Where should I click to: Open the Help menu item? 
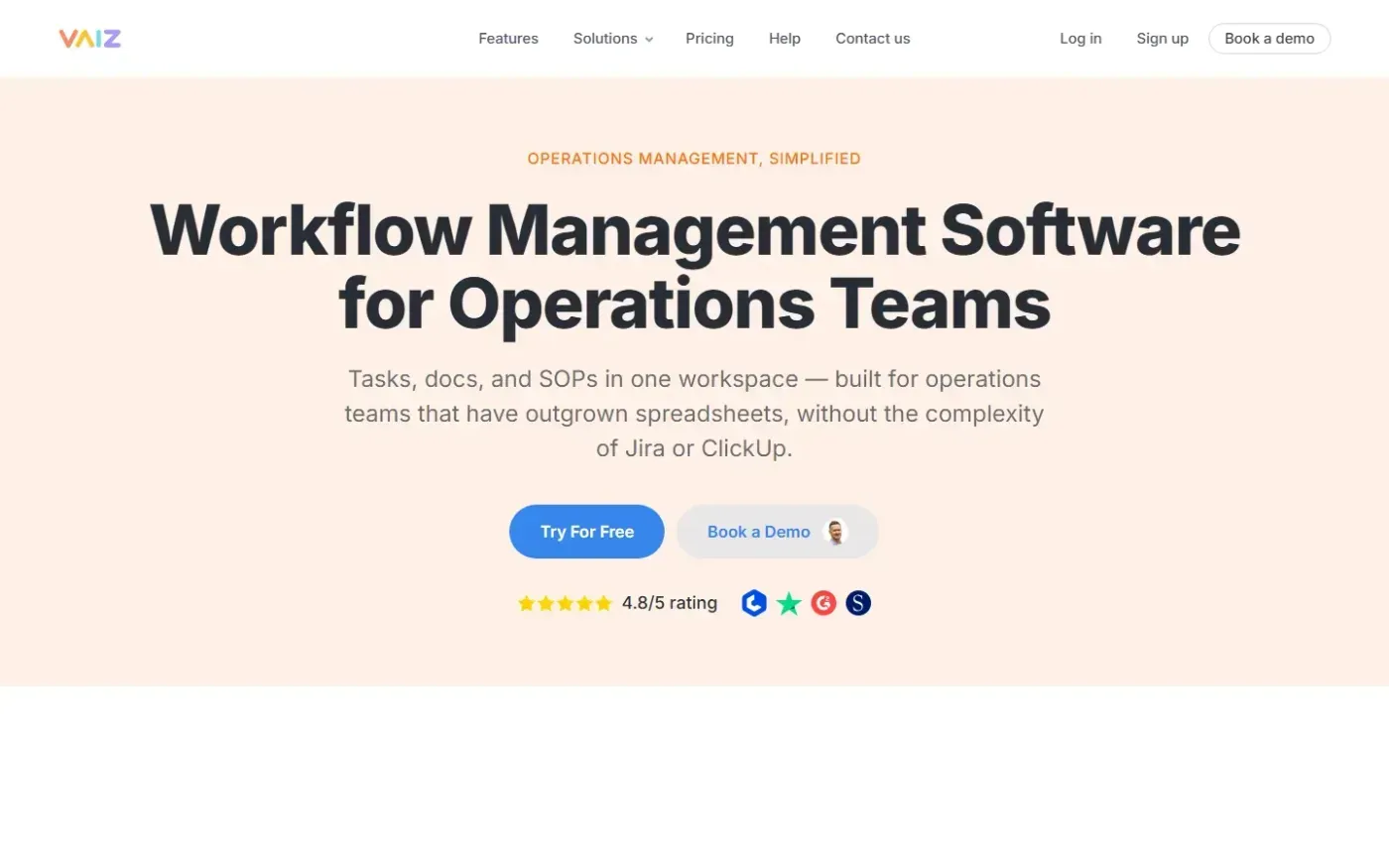[784, 39]
